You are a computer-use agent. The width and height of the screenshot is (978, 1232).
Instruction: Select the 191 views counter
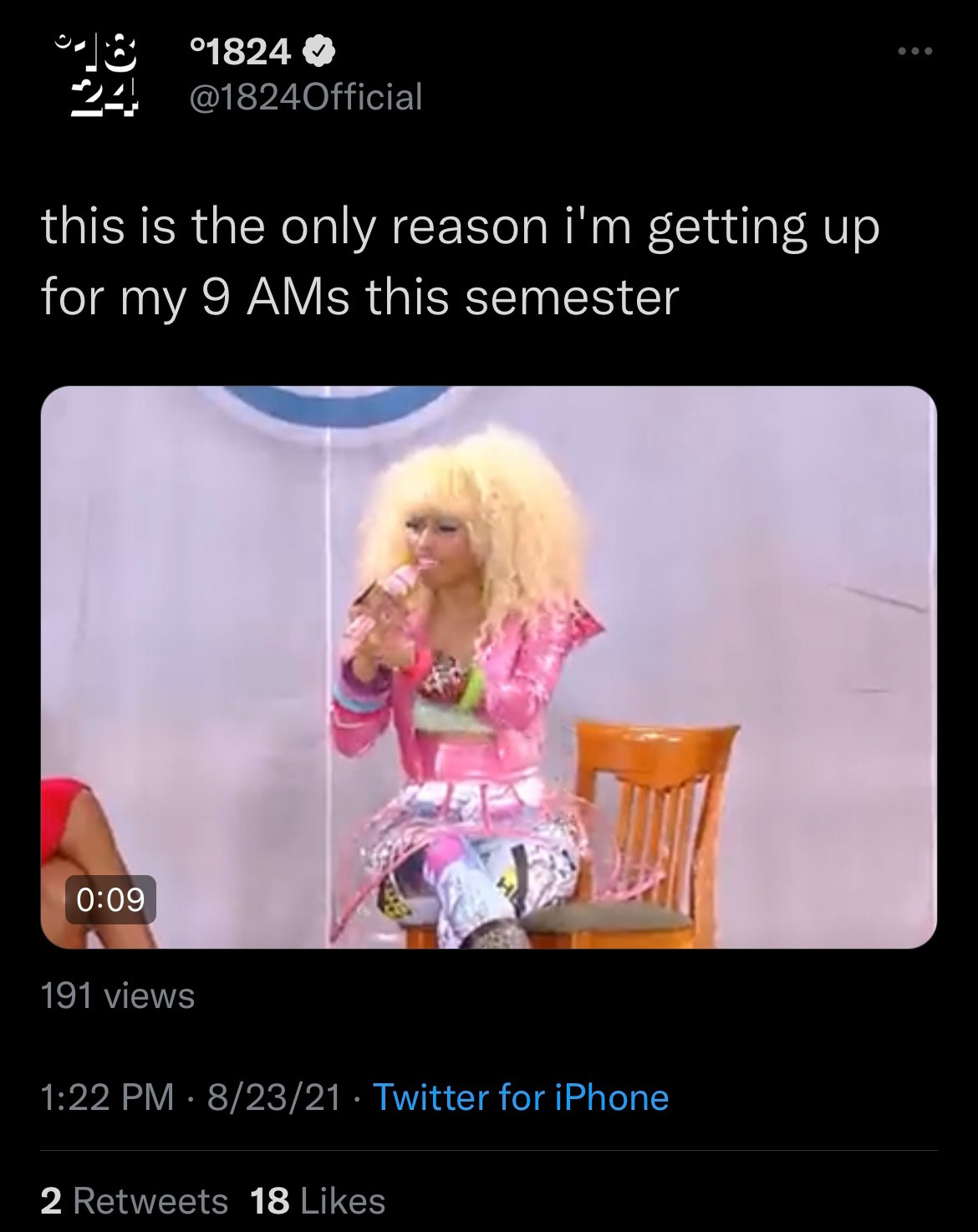(x=118, y=995)
